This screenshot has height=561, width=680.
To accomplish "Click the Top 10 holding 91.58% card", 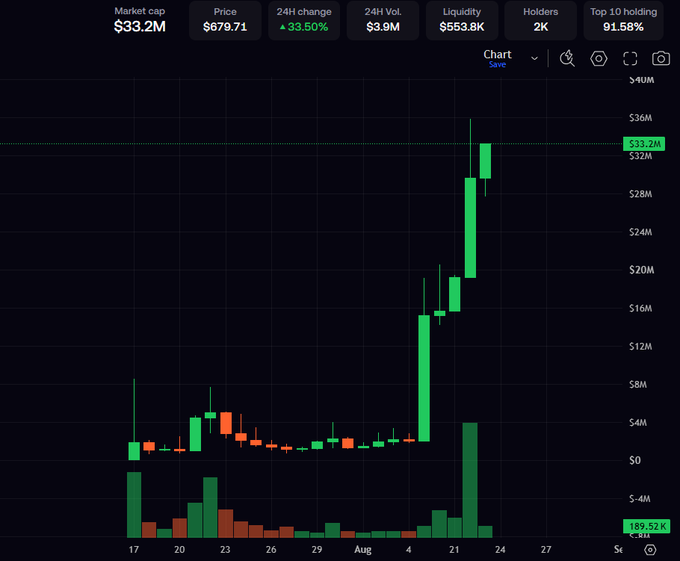I will [624, 20].
